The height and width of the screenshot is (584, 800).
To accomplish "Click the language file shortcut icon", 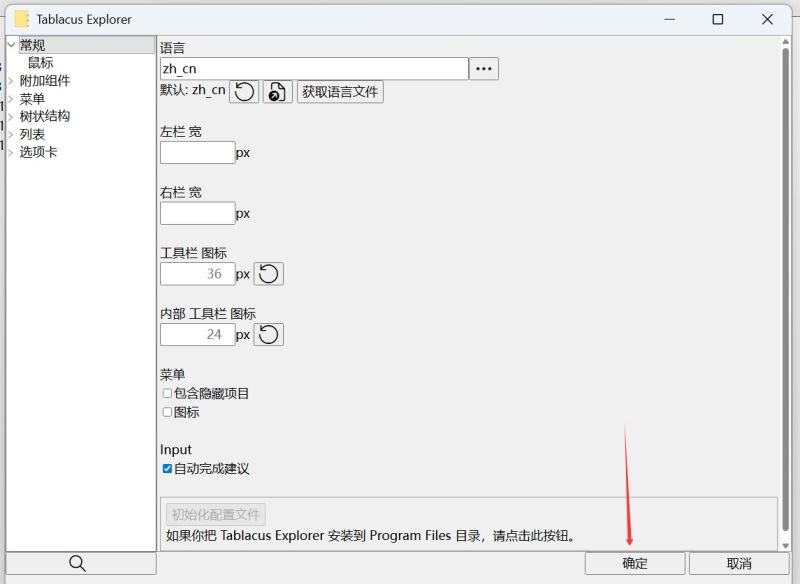I will click(277, 92).
